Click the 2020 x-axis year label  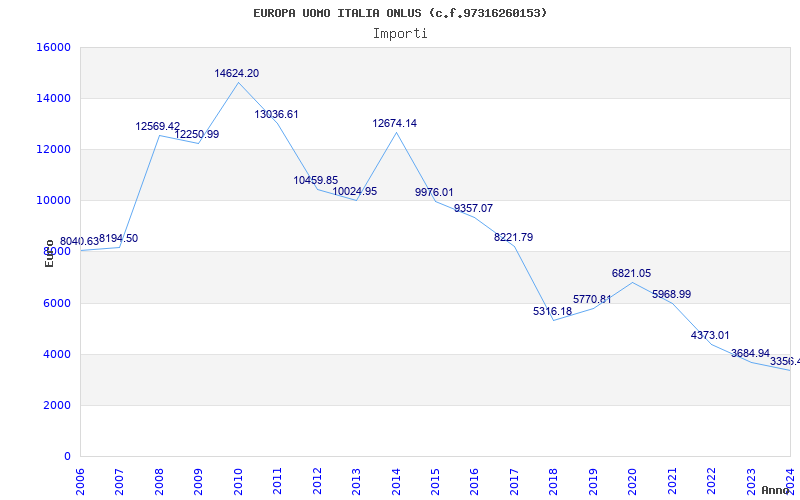[633, 481]
